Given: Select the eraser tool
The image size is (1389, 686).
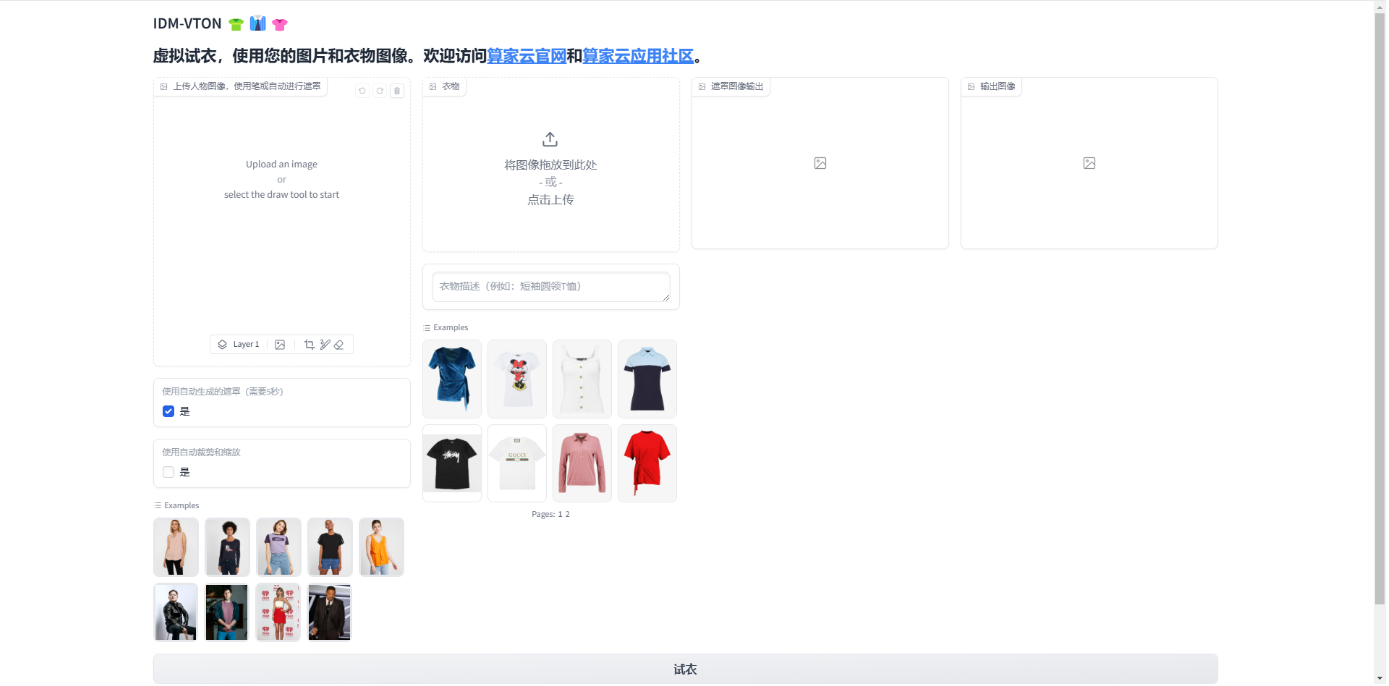Looking at the screenshot, I should (x=339, y=344).
